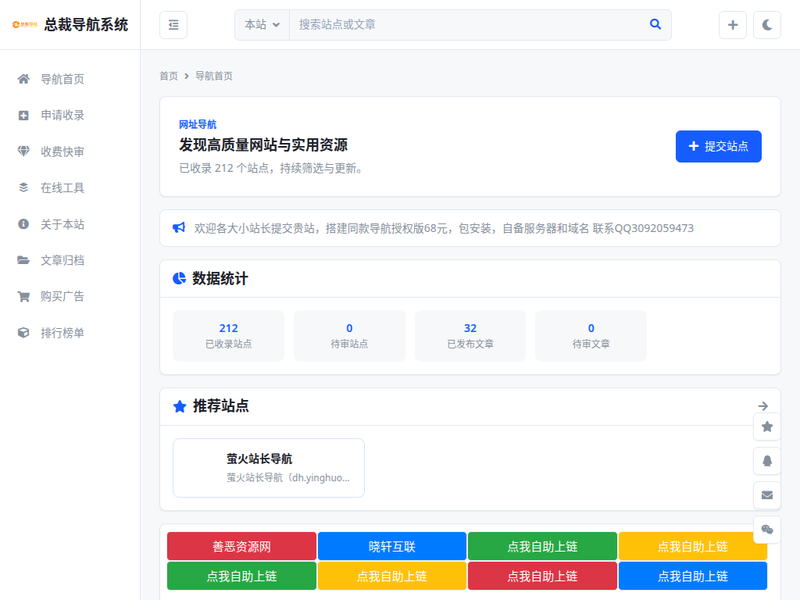Open 排行榜单 in the sidebar
Image resolution: width=800 pixels, height=600 pixels.
click(x=62, y=333)
